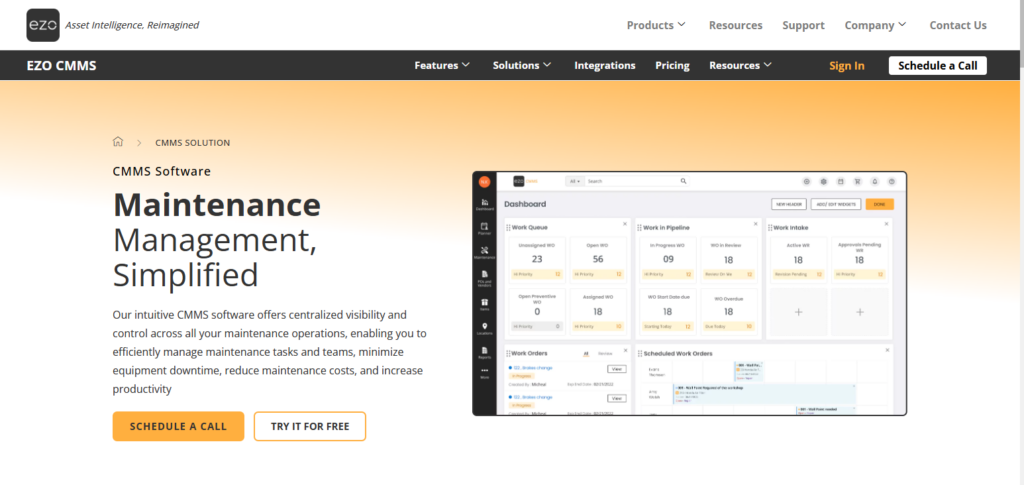Click the Work Intake drag handle
This screenshot has height=485, width=1024.
(770, 227)
